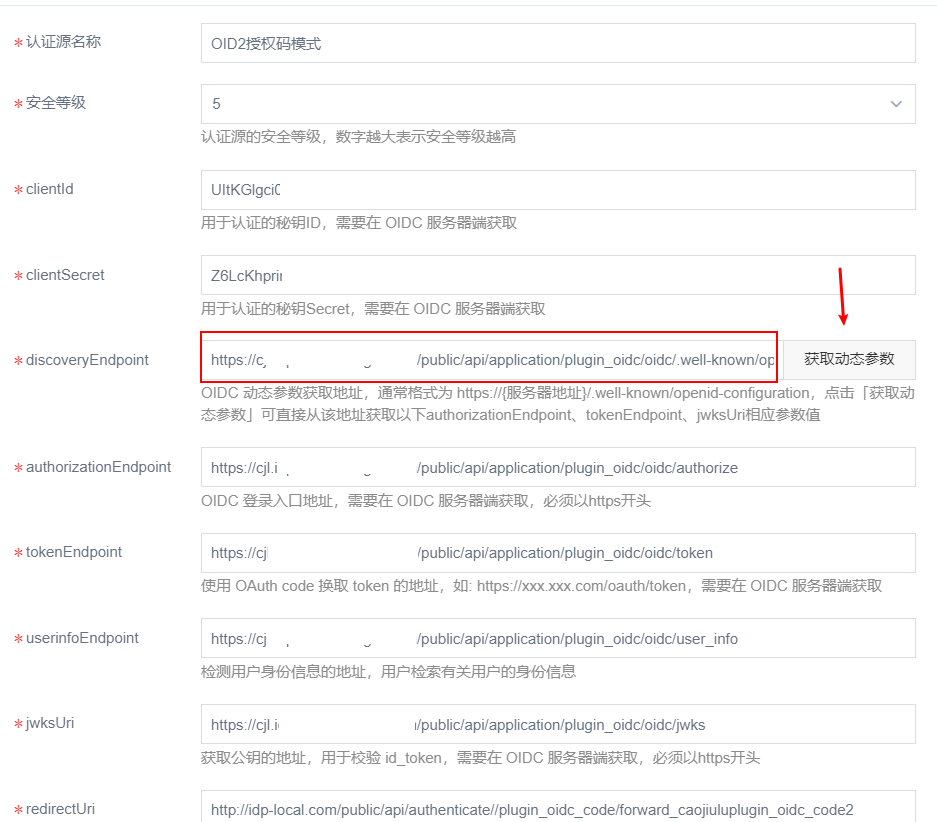Click into the clientSecret field
The width and height of the screenshot is (937, 822).
tap(557, 275)
